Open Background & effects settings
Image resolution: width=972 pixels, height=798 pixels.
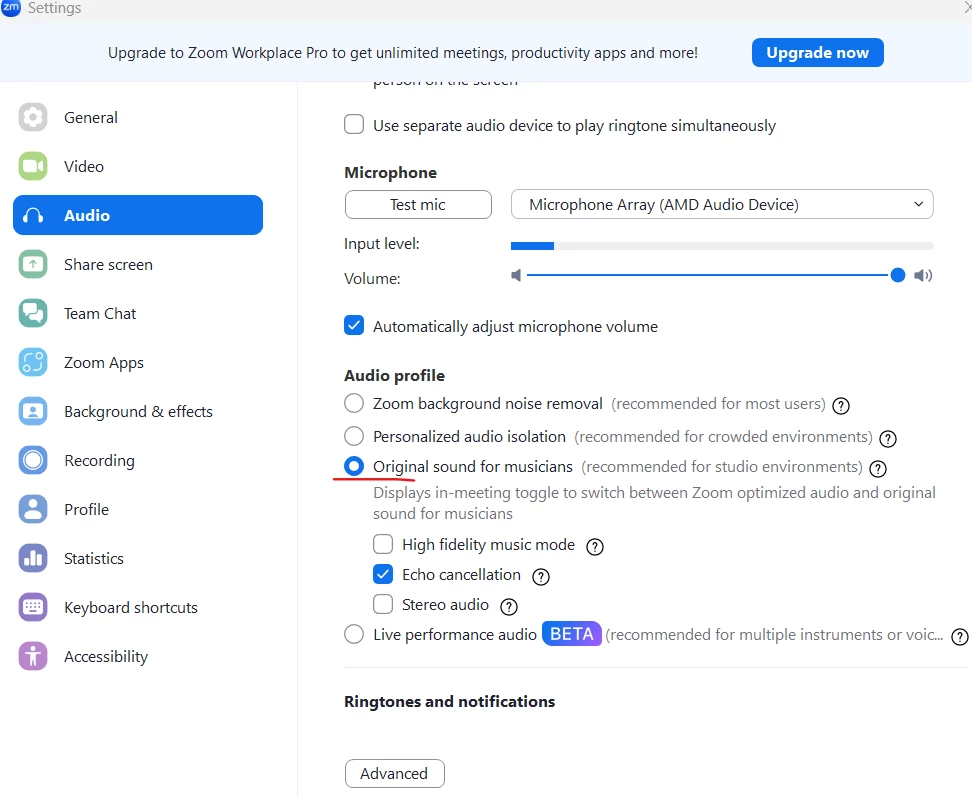pyautogui.click(x=138, y=411)
